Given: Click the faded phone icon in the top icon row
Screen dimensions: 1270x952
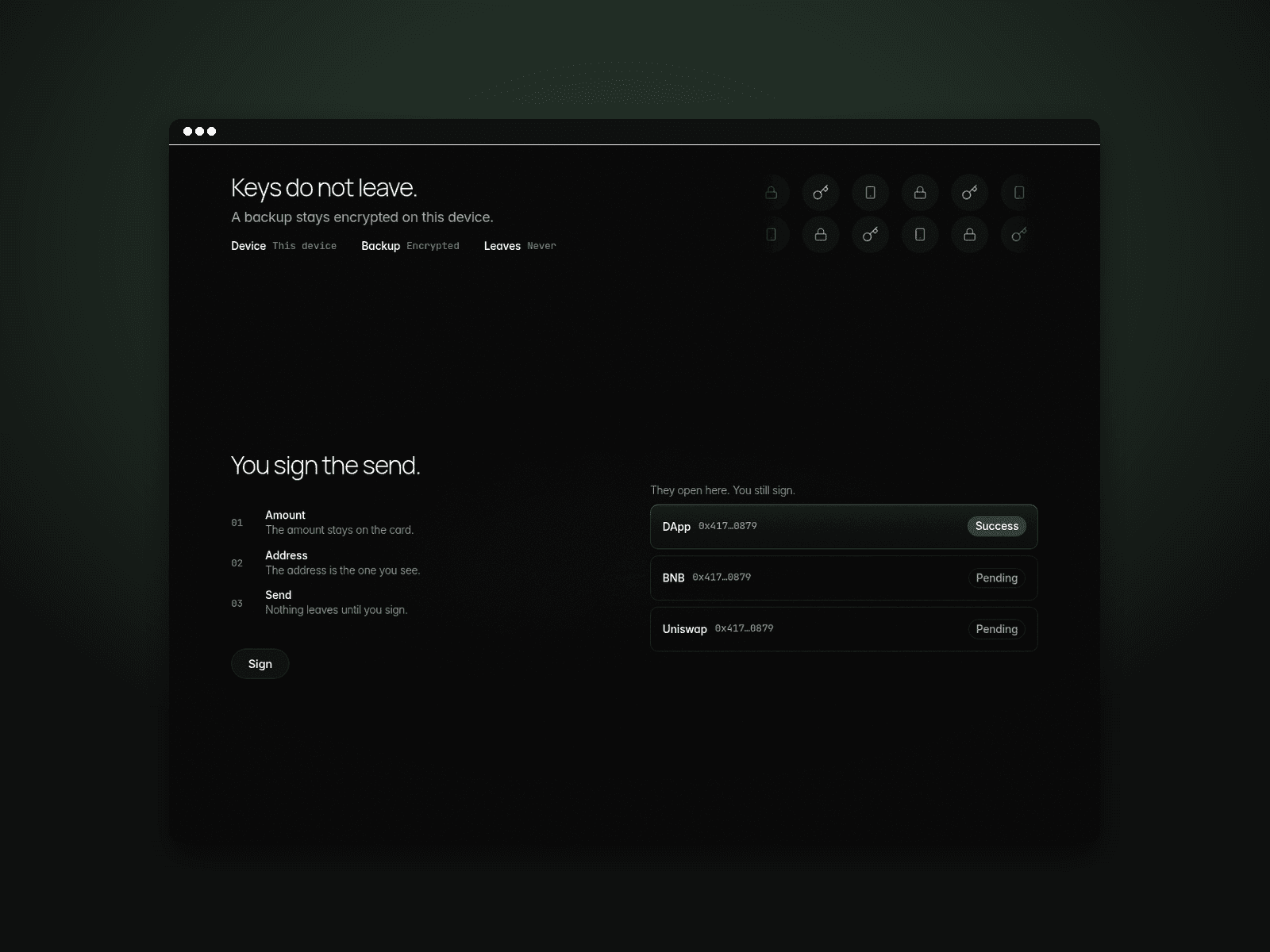Looking at the screenshot, I should tap(1019, 193).
